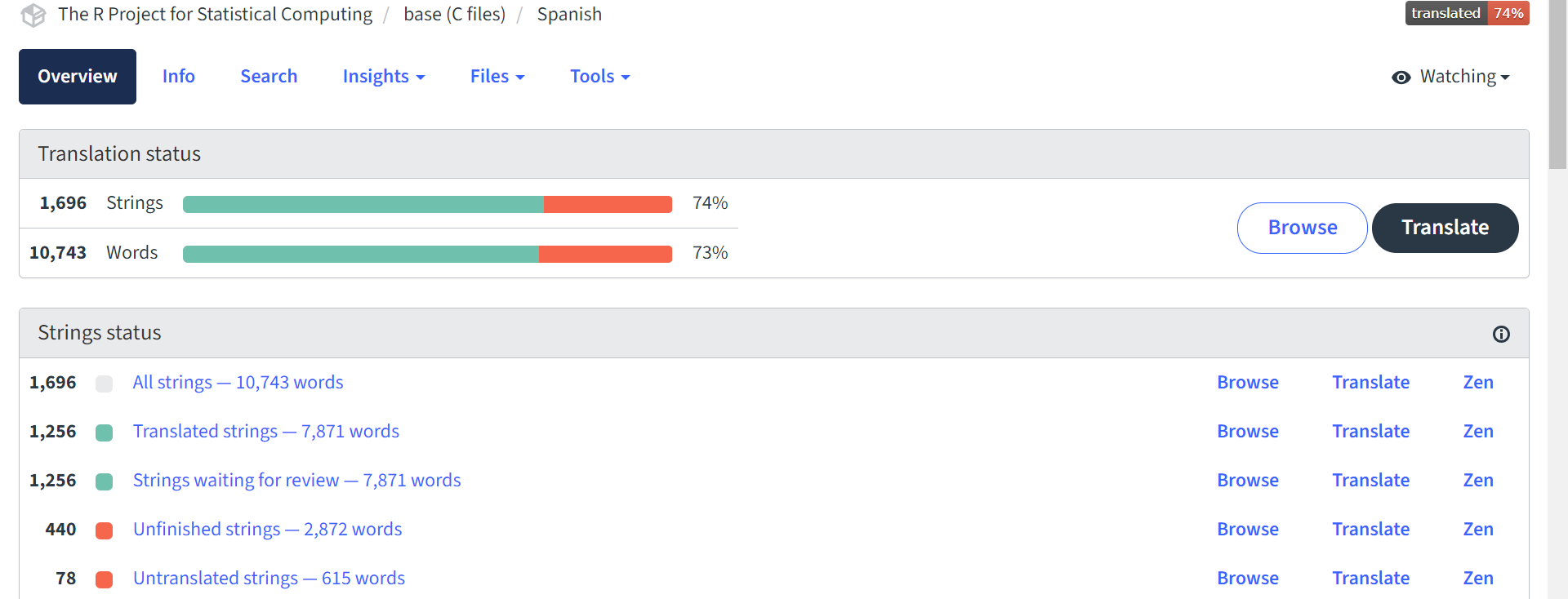This screenshot has height=599, width=1568.
Task: Click the Weblate project logo icon
Action: point(33,16)
